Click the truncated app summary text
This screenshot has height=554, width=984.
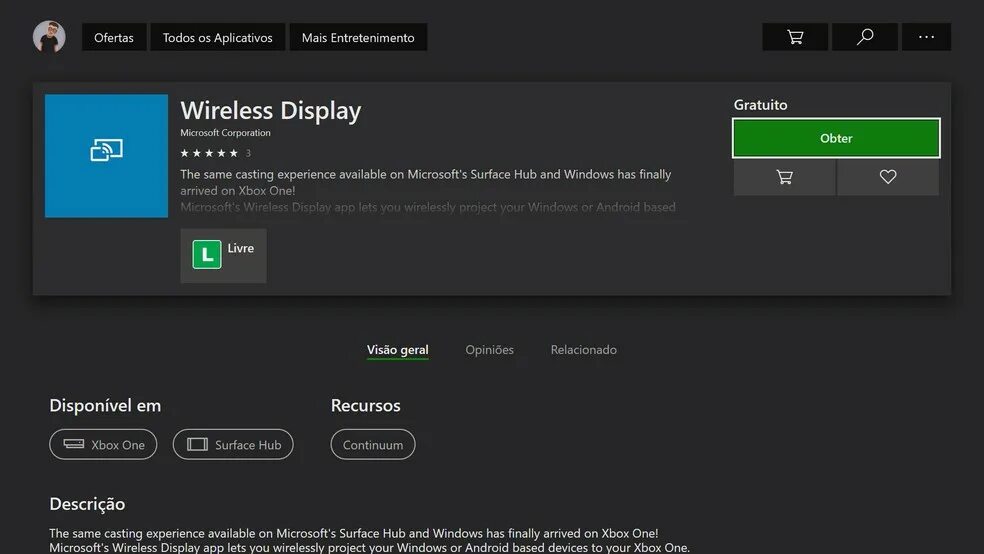click(x=428, y=190)
